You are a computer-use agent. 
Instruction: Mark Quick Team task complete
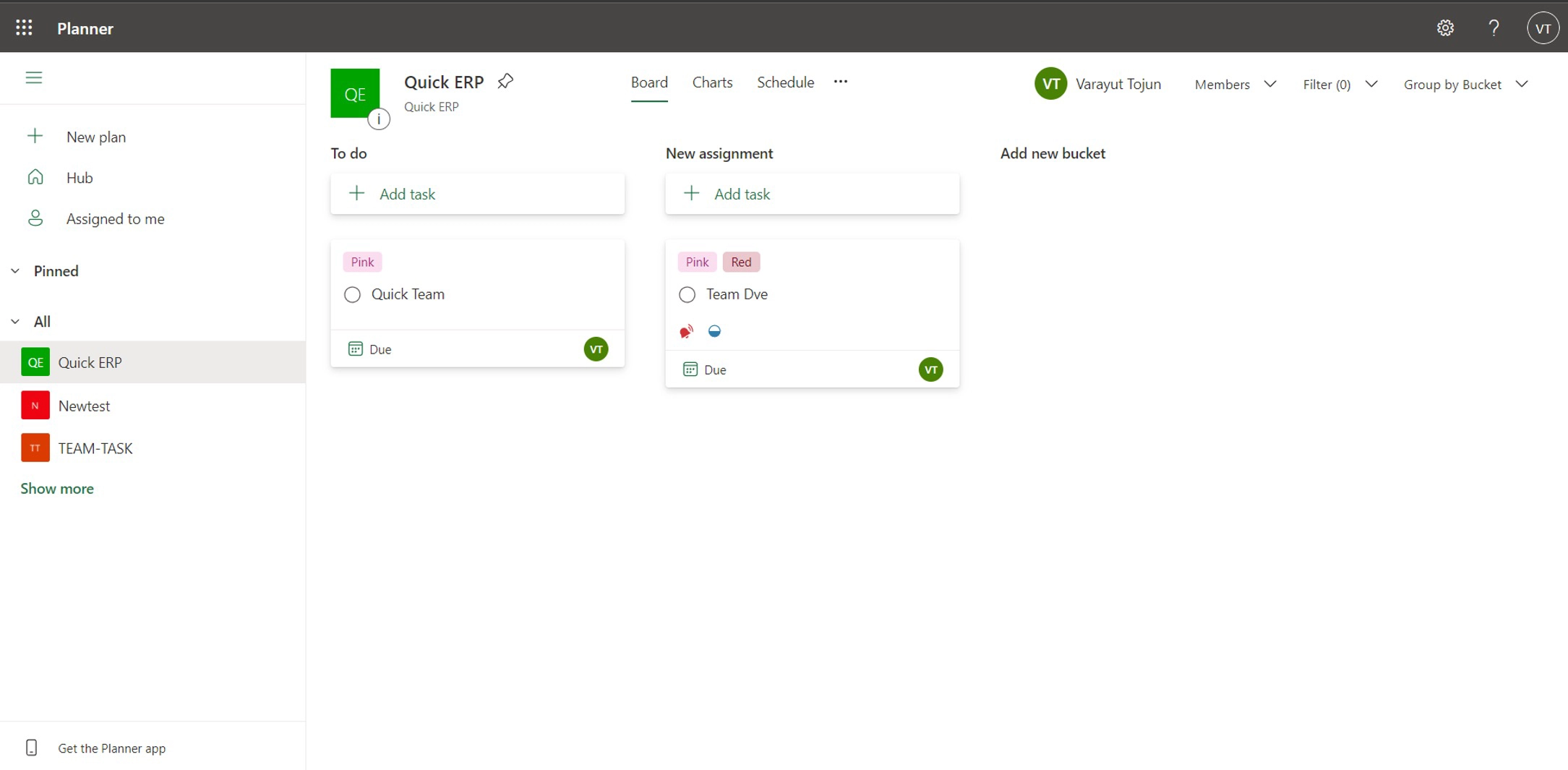tap(352, 294)
